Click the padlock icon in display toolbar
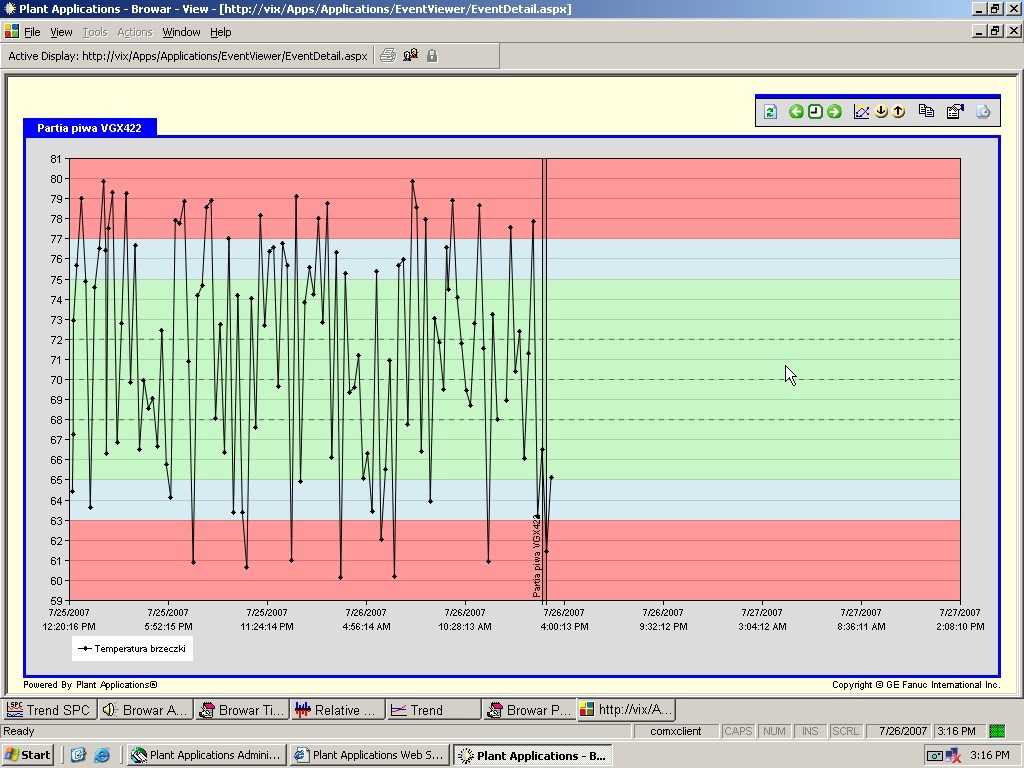 tap(432, 56)
